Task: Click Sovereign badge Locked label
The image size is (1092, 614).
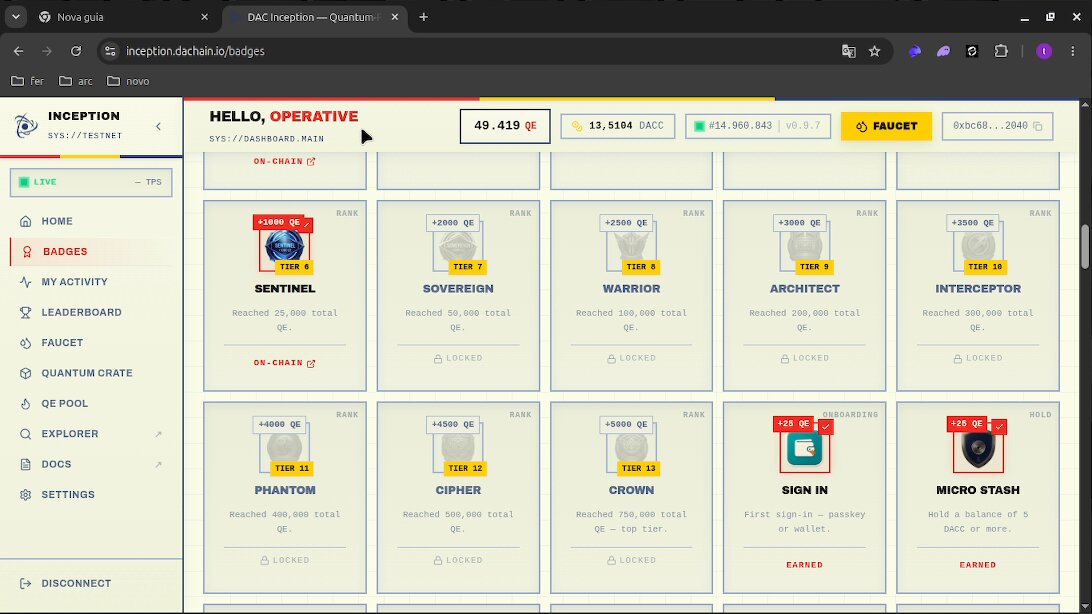Action: pos(458,359)
